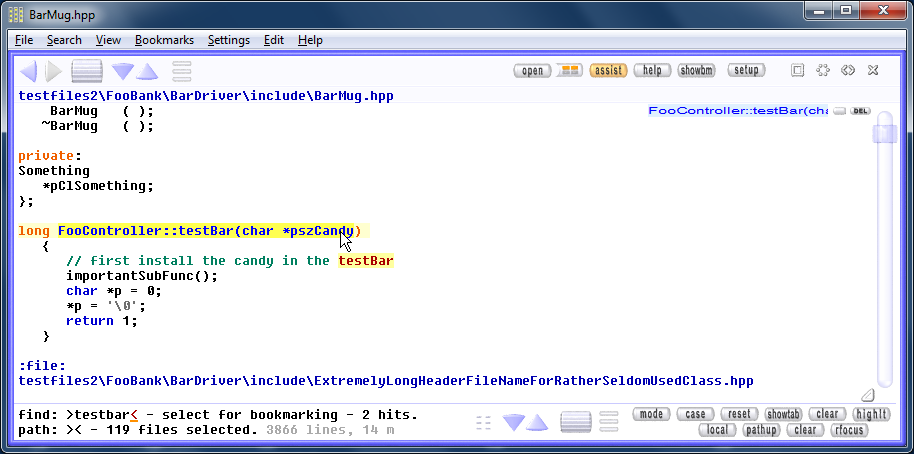The height and width of the screenshot is (454, 914).
Task: Click the double-arrow icon in top-right toolbar
Action: point(848,71)
